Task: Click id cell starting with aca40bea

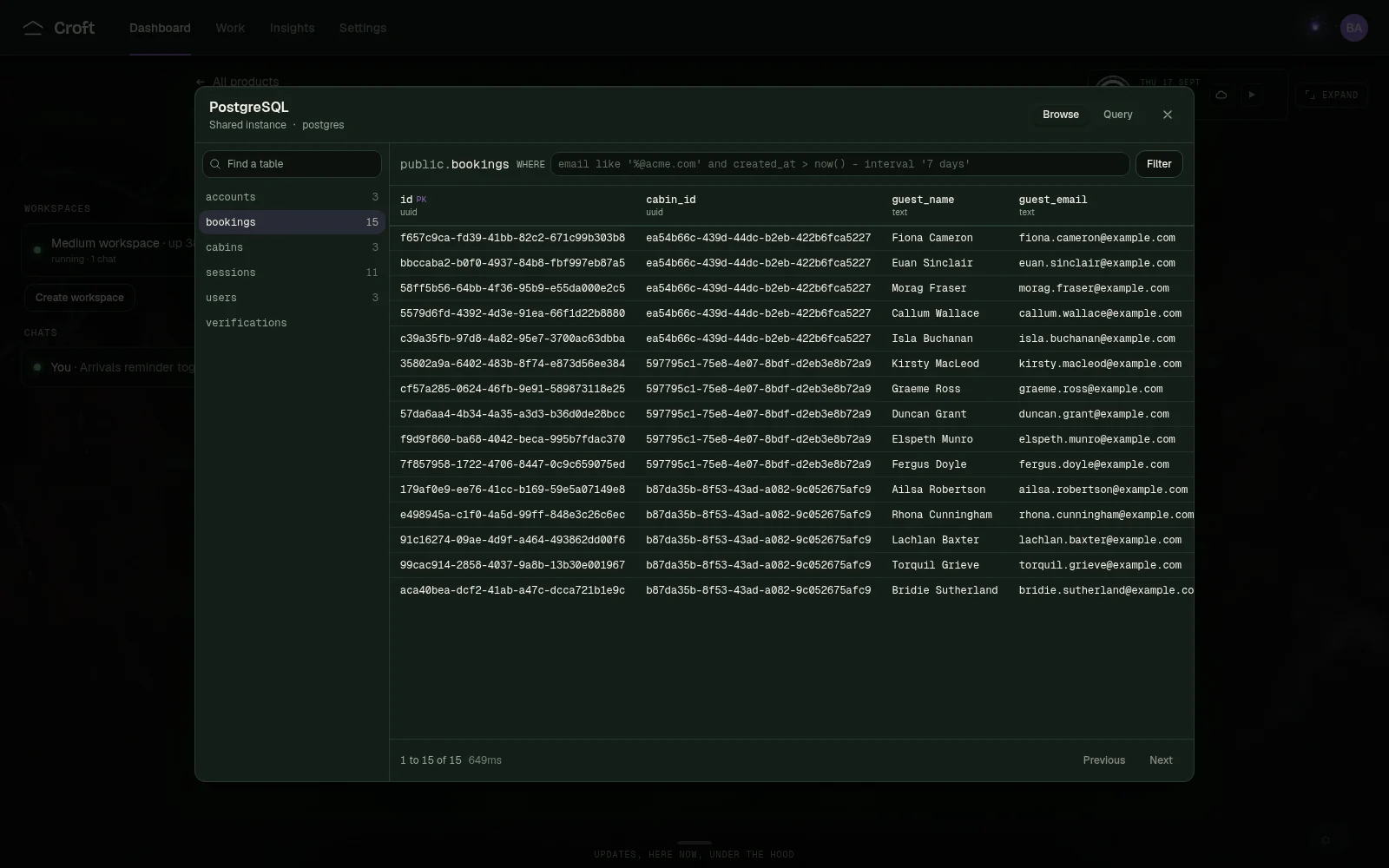Action: (512, 590)
